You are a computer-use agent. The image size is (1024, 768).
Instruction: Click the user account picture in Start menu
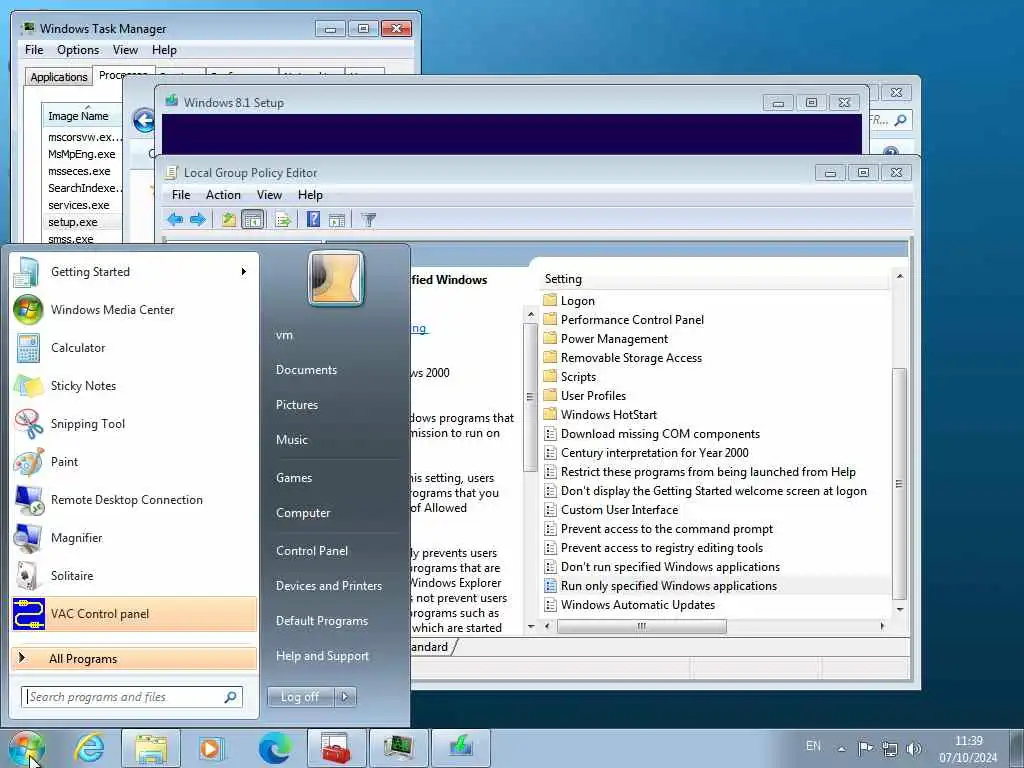click(x=336, y=278)
